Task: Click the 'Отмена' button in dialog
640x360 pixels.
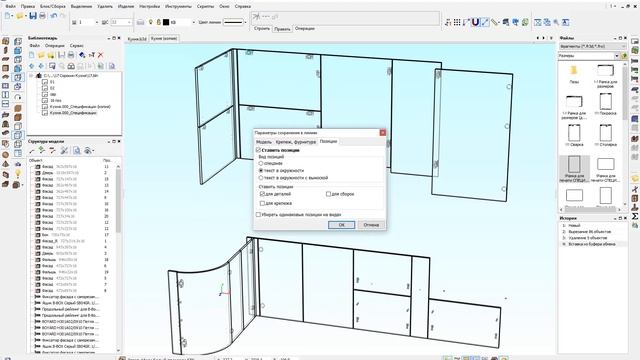Action: tap(371, 225)
